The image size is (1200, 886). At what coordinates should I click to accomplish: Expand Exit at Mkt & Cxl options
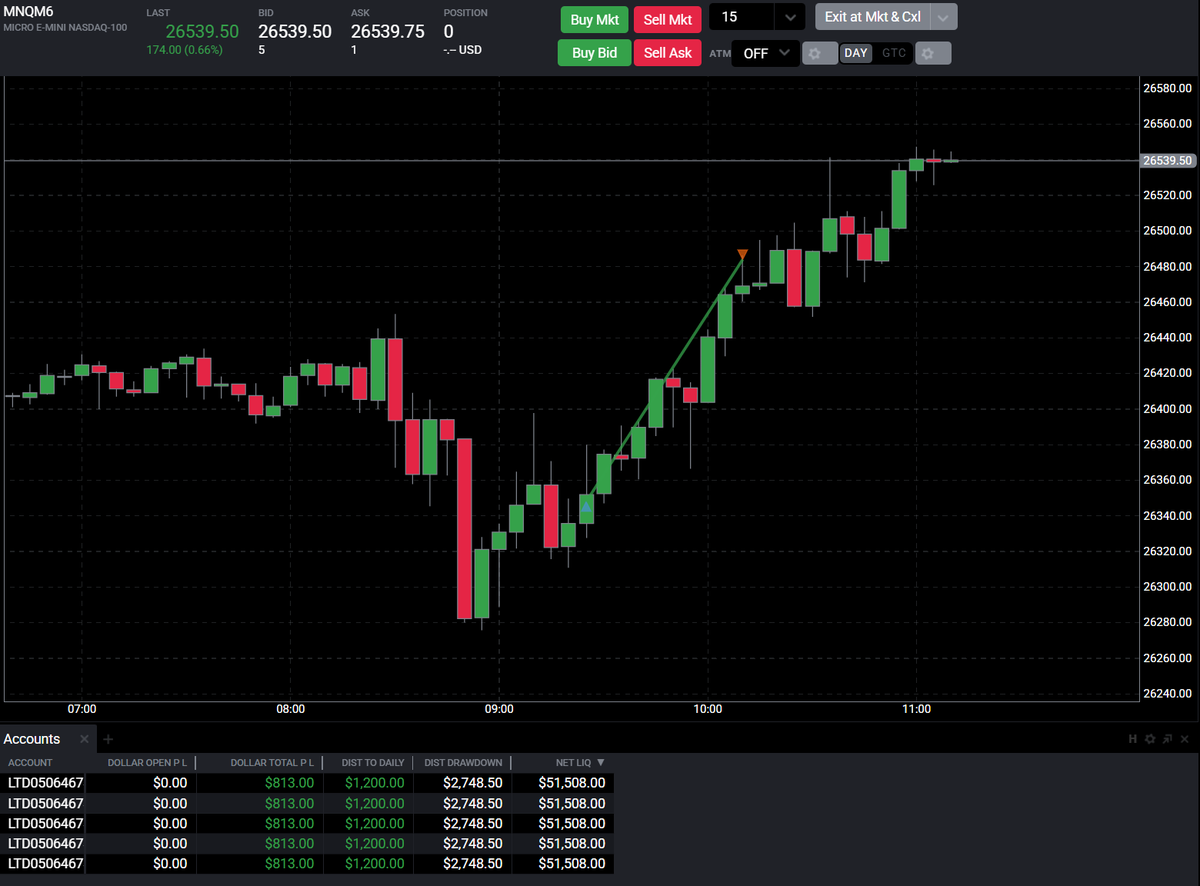944,18
